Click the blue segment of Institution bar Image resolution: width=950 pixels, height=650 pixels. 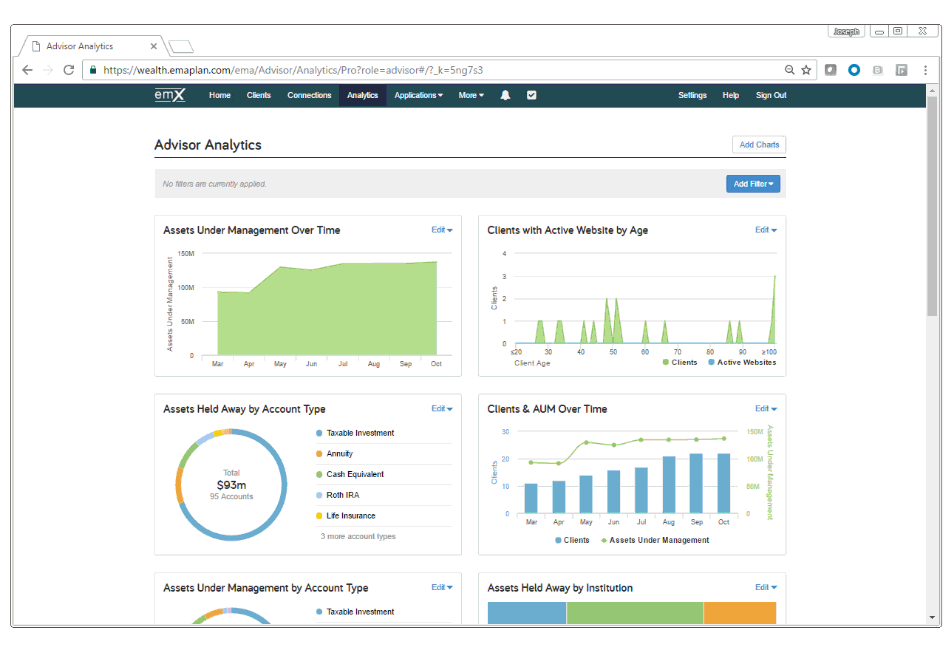tap(526, 612)
